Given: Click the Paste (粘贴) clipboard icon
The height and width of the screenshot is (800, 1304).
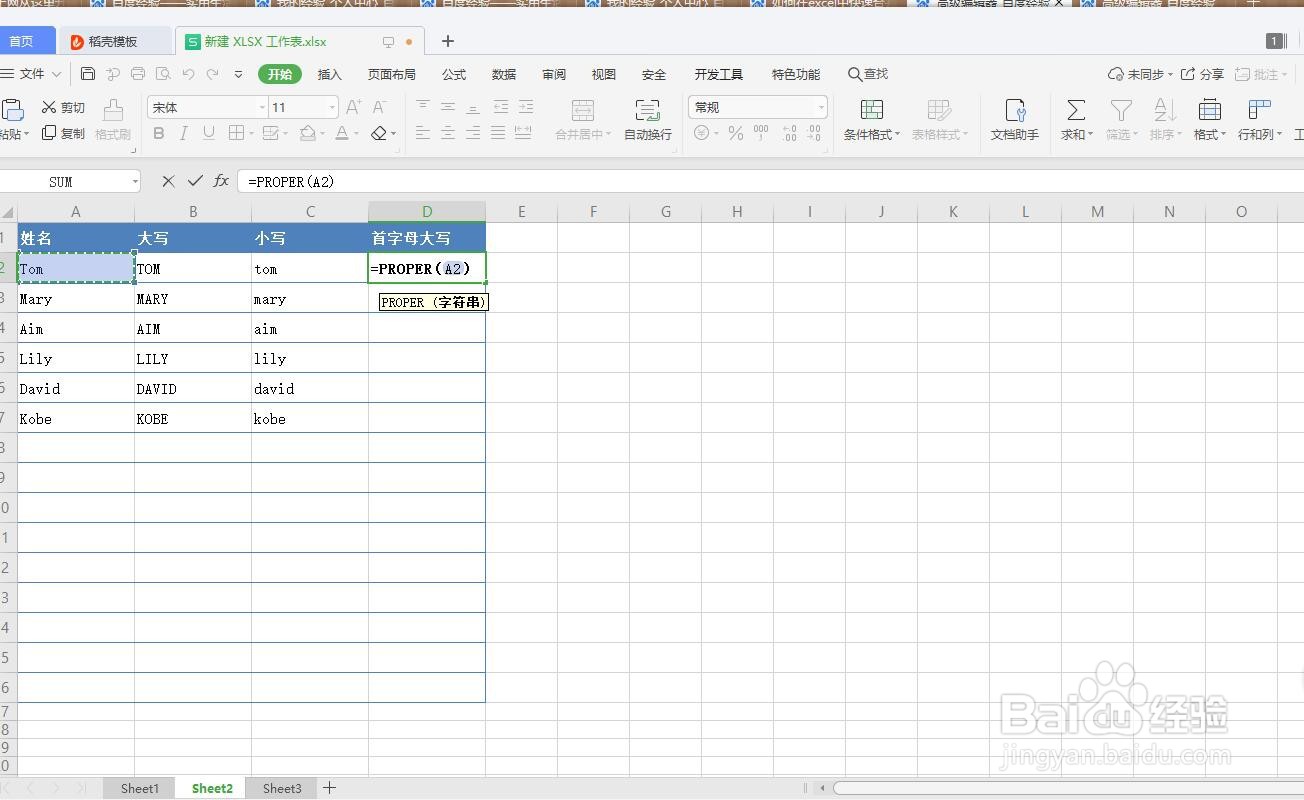Looking at the screenshot, I should [x=13, y=109].
